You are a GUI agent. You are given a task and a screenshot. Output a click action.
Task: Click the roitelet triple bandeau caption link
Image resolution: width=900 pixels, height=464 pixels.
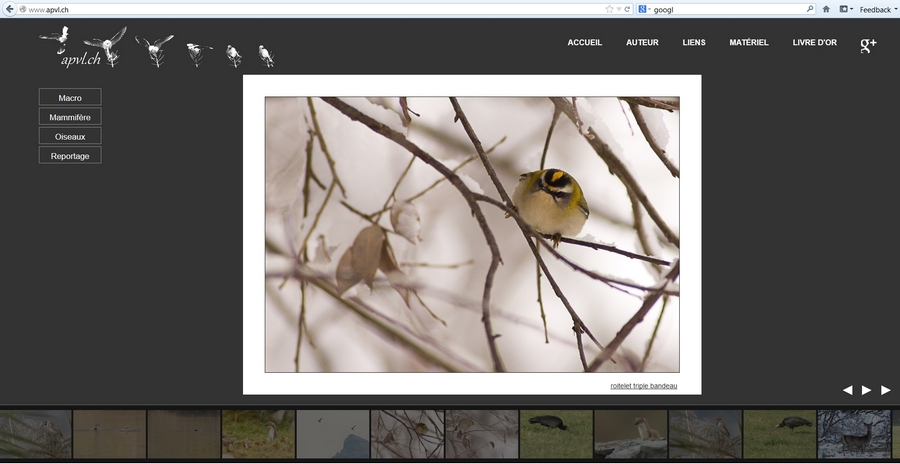643,386
